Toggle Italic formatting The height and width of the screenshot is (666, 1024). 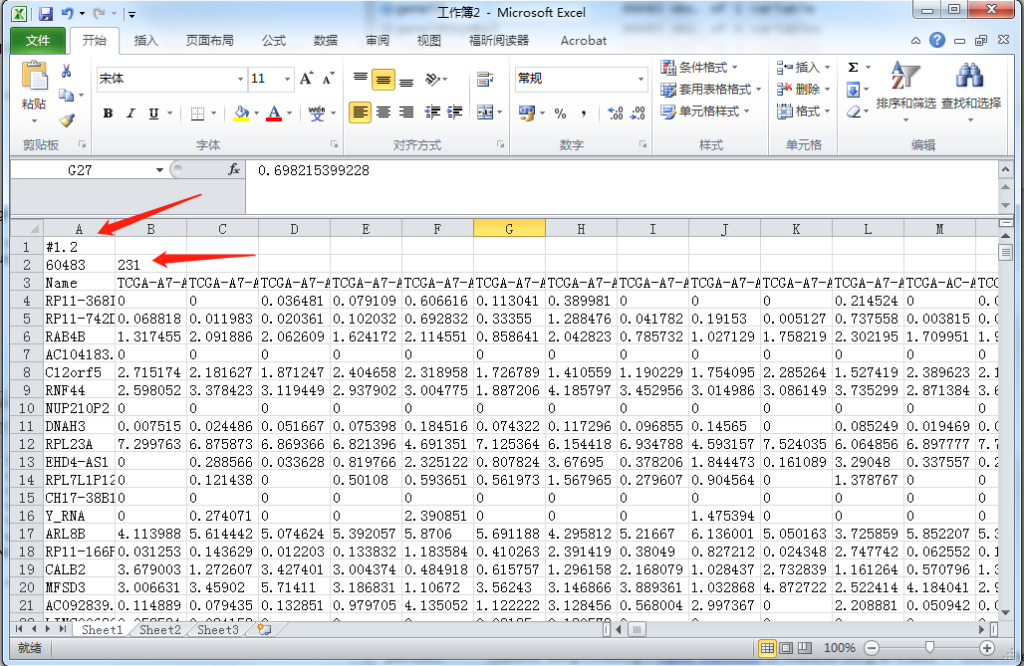pyautogui.click(x=131, y=113)
